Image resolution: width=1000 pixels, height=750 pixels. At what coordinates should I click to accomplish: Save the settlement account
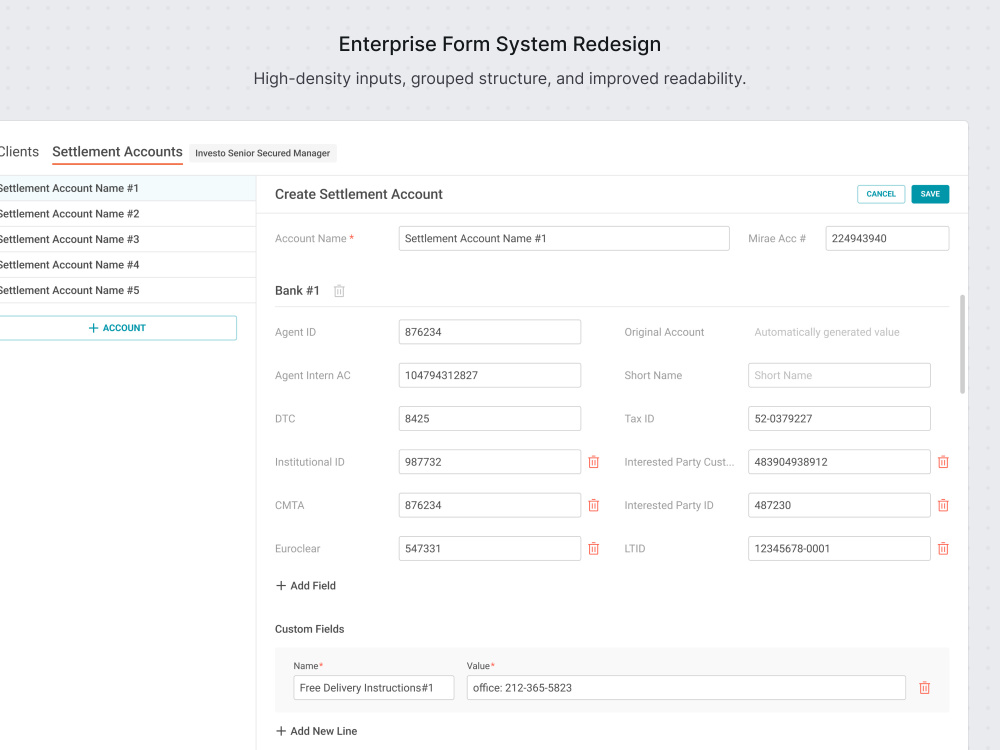[930, 194]
